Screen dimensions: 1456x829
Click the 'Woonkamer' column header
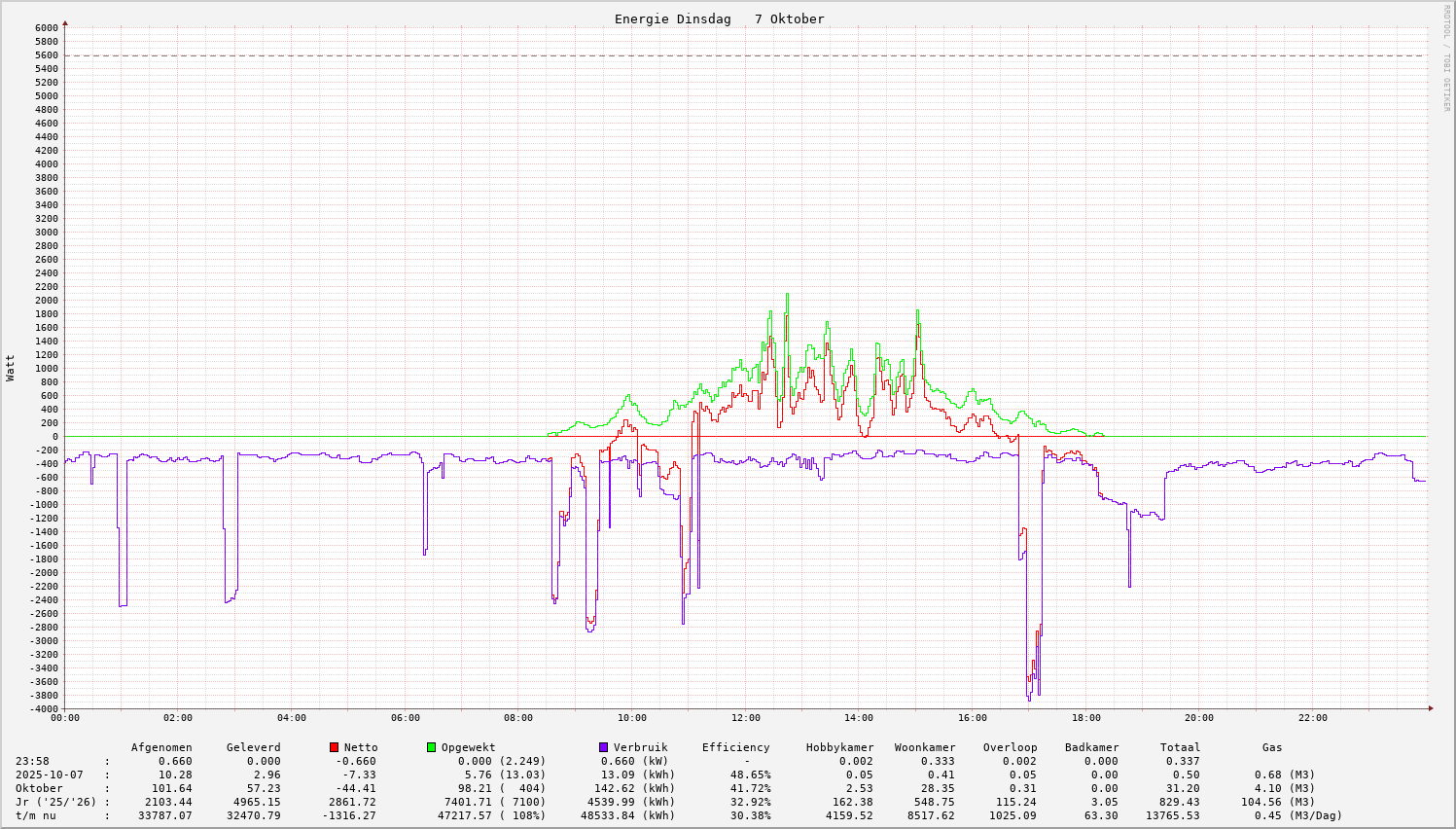point(925,747)
